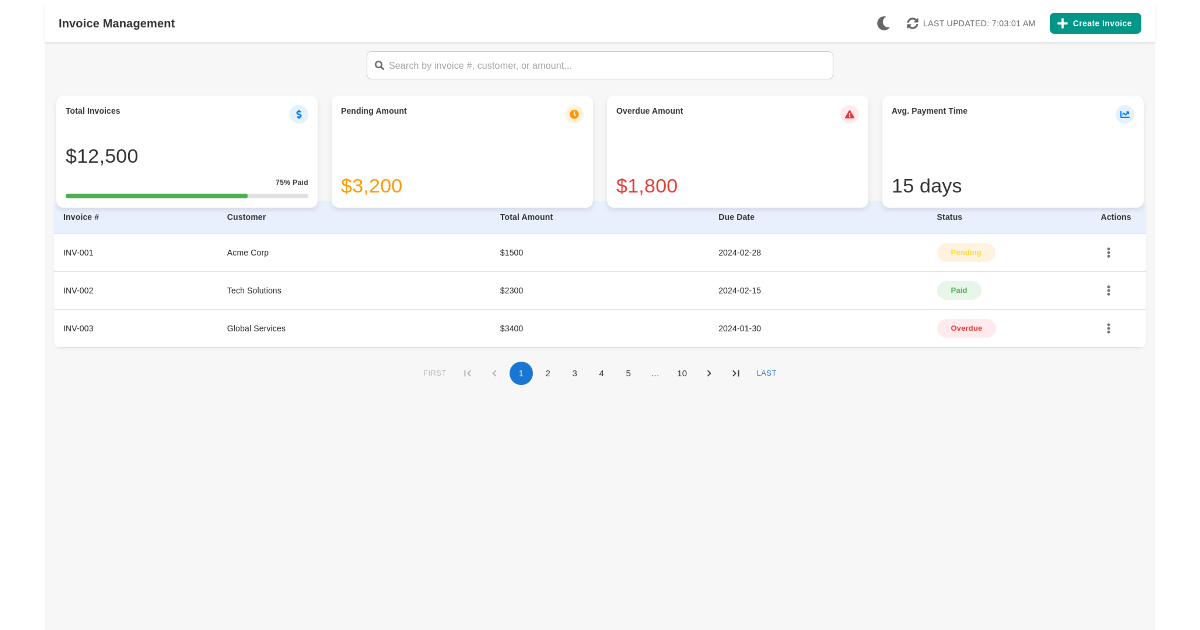This screenshot has width=1200, height=630.
Task: Expand the three-dot menu for INV-003
Action: click(x=1108, y=328)
